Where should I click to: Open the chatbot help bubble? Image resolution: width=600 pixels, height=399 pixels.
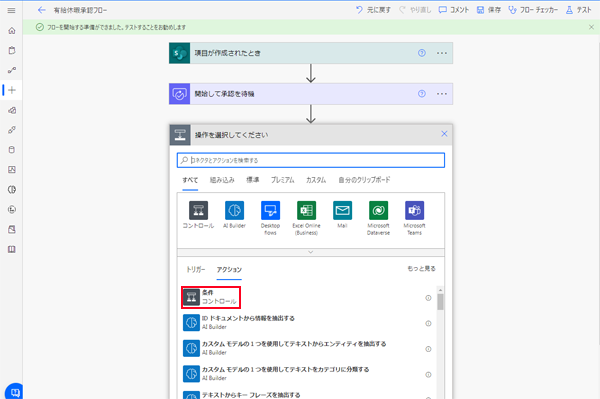click(x=14, y=391)
